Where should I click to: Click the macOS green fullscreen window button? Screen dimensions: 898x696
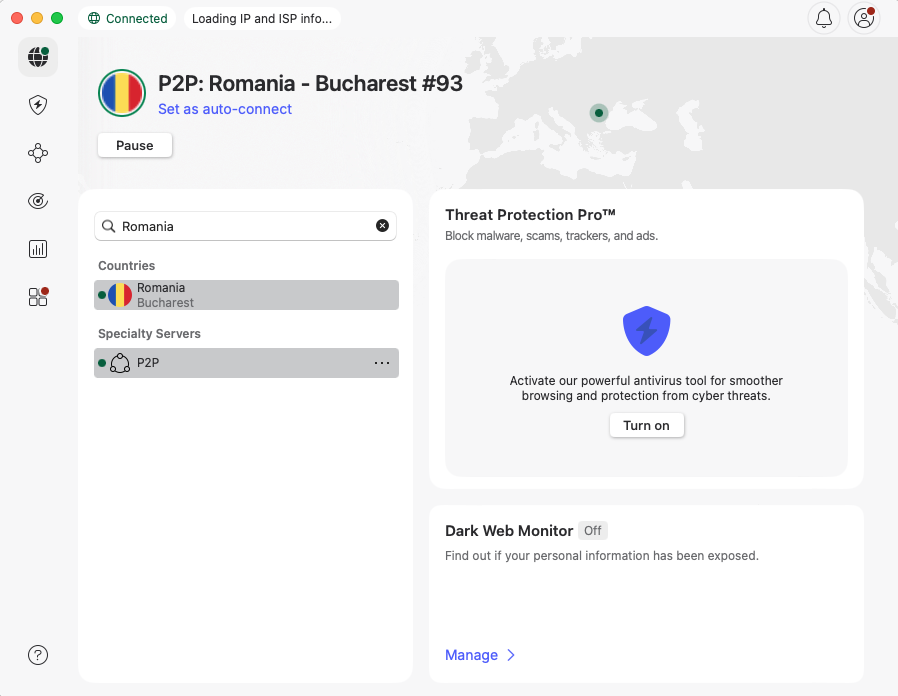pyautogui.click(x=57, y=18)
